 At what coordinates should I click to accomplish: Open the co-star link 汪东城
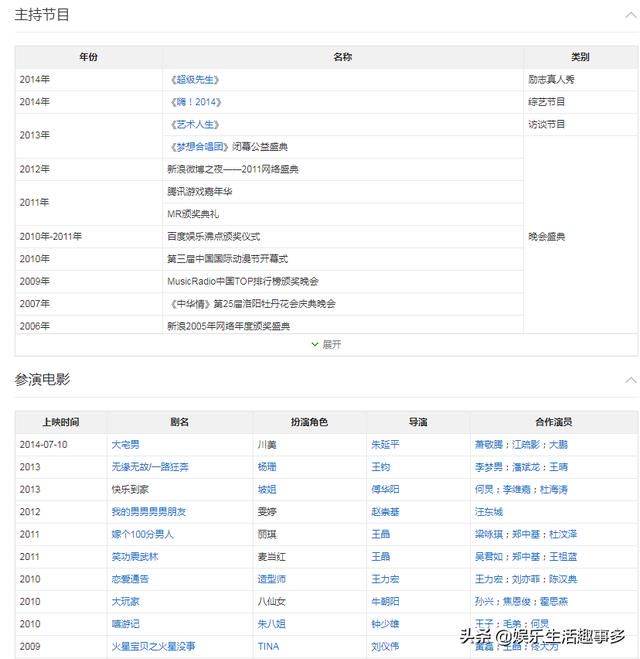[489, 512]
